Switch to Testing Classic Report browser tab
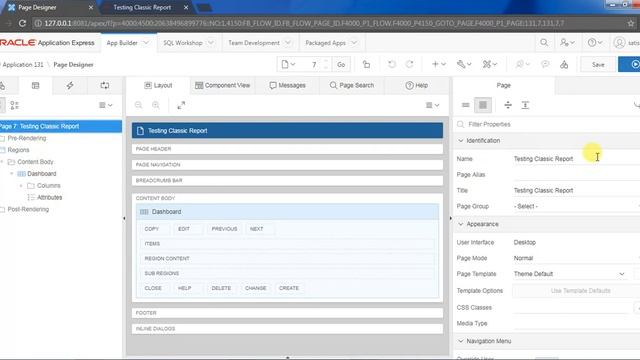The image size is (640, 360). (142, 7)
